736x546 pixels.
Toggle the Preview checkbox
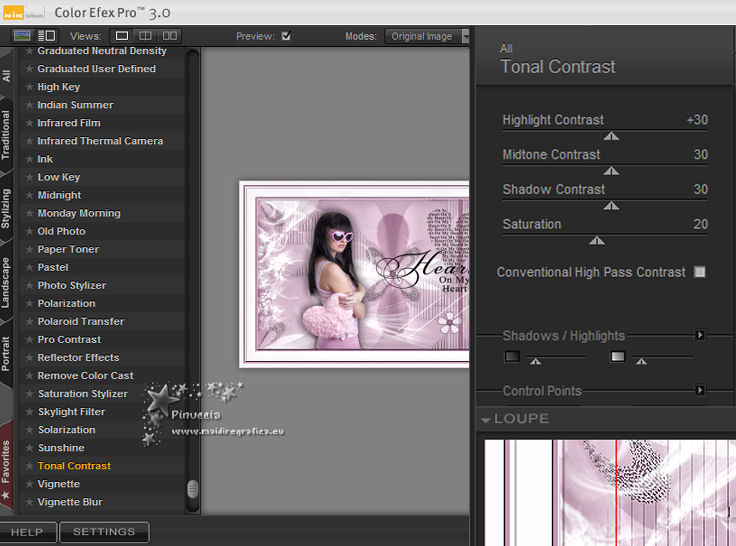pos(286,36)
